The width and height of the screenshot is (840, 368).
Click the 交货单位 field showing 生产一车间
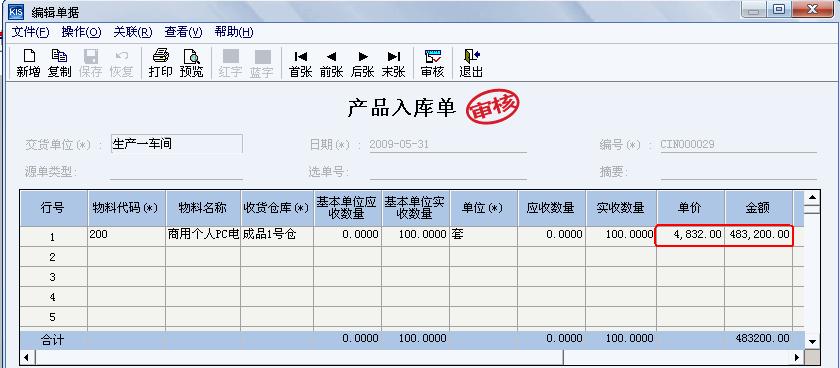(x=177, y=144)
